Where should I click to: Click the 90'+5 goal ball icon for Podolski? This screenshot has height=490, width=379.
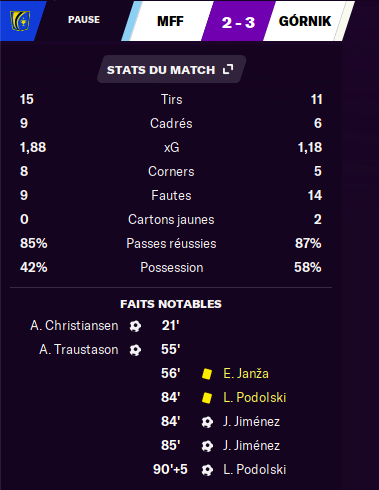[x=207, y=470]
